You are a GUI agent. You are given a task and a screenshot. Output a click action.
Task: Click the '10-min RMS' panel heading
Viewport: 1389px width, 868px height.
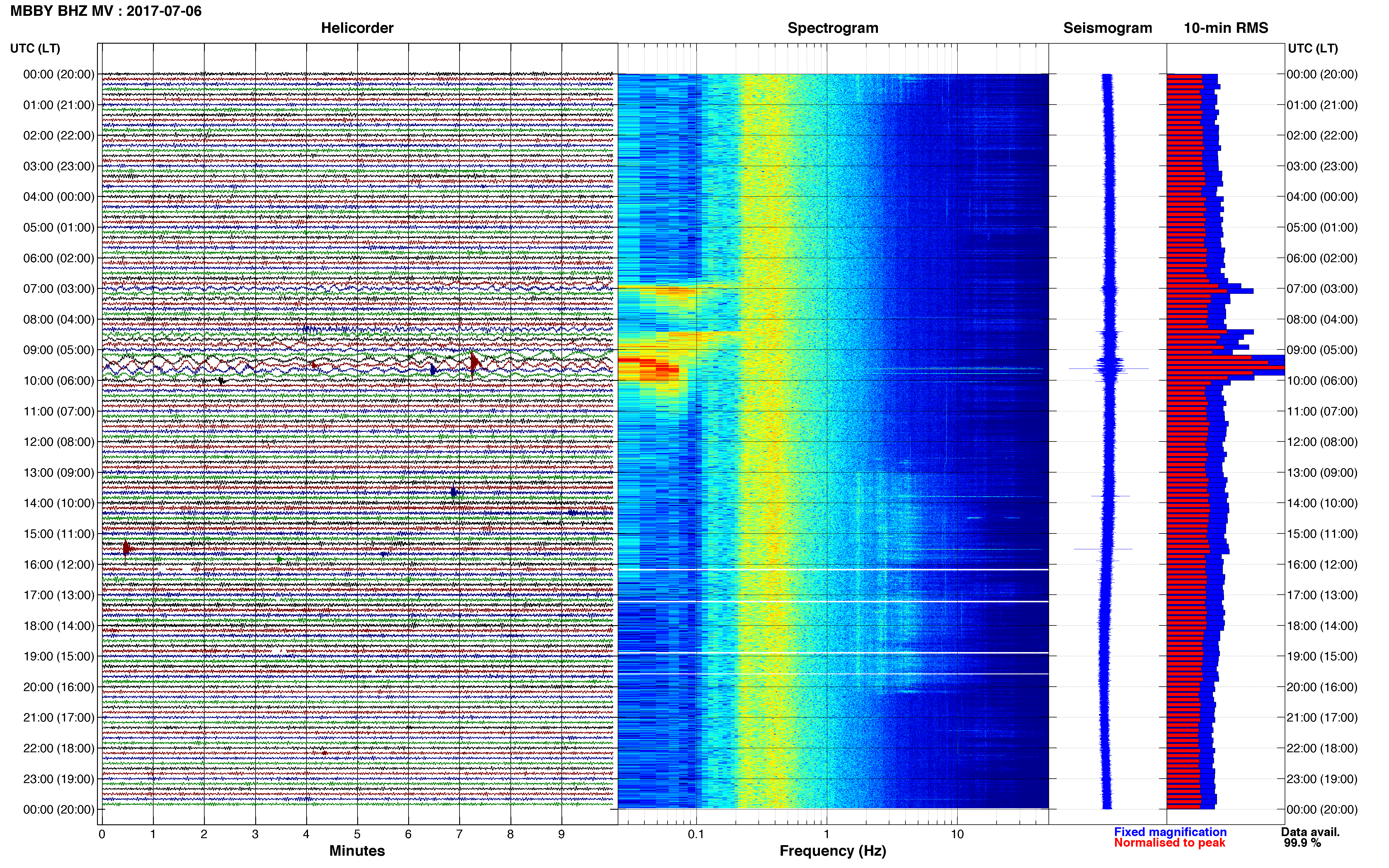(x=1226, y=28)
